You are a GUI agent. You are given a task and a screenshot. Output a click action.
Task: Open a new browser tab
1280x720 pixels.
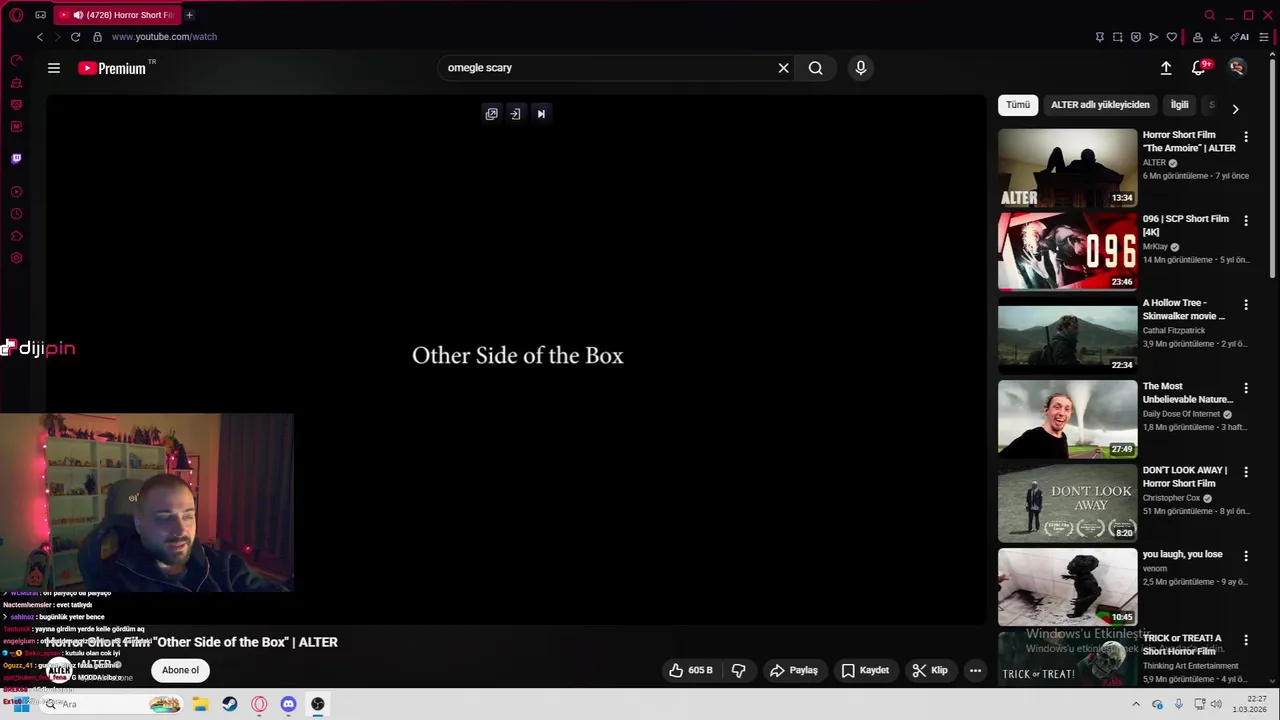(189, 15)
